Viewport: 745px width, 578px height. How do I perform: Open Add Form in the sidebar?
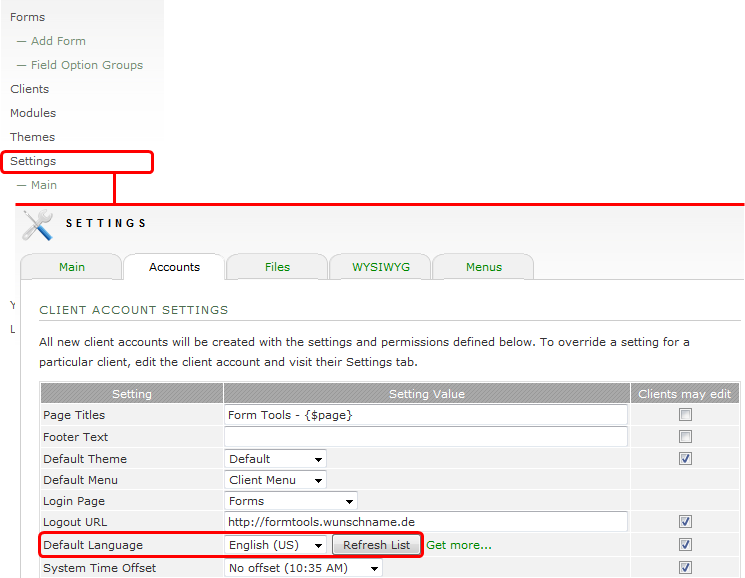click(x=58, y=41)
